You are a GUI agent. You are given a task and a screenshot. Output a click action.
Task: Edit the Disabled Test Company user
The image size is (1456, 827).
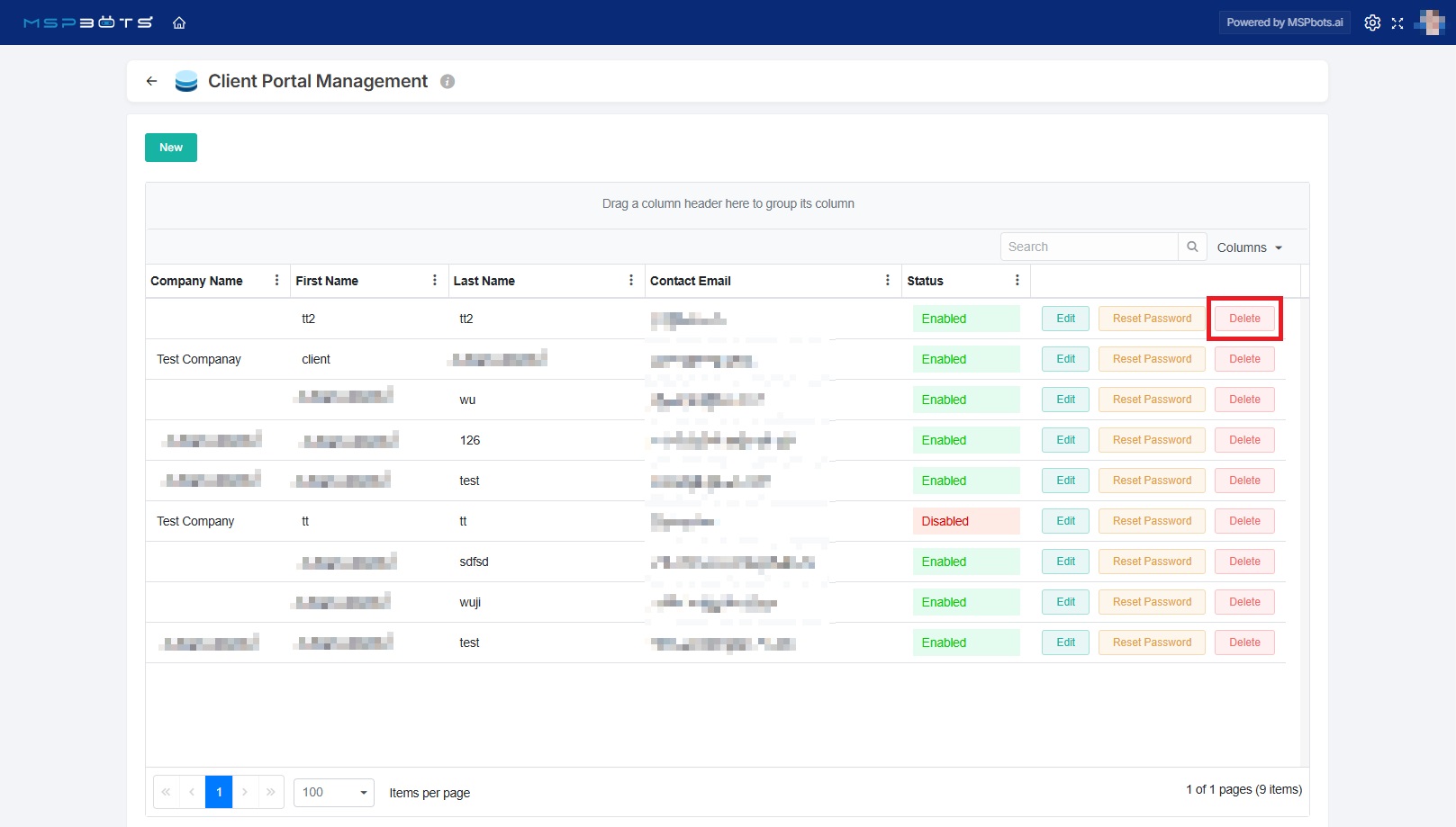(1065, 521)
